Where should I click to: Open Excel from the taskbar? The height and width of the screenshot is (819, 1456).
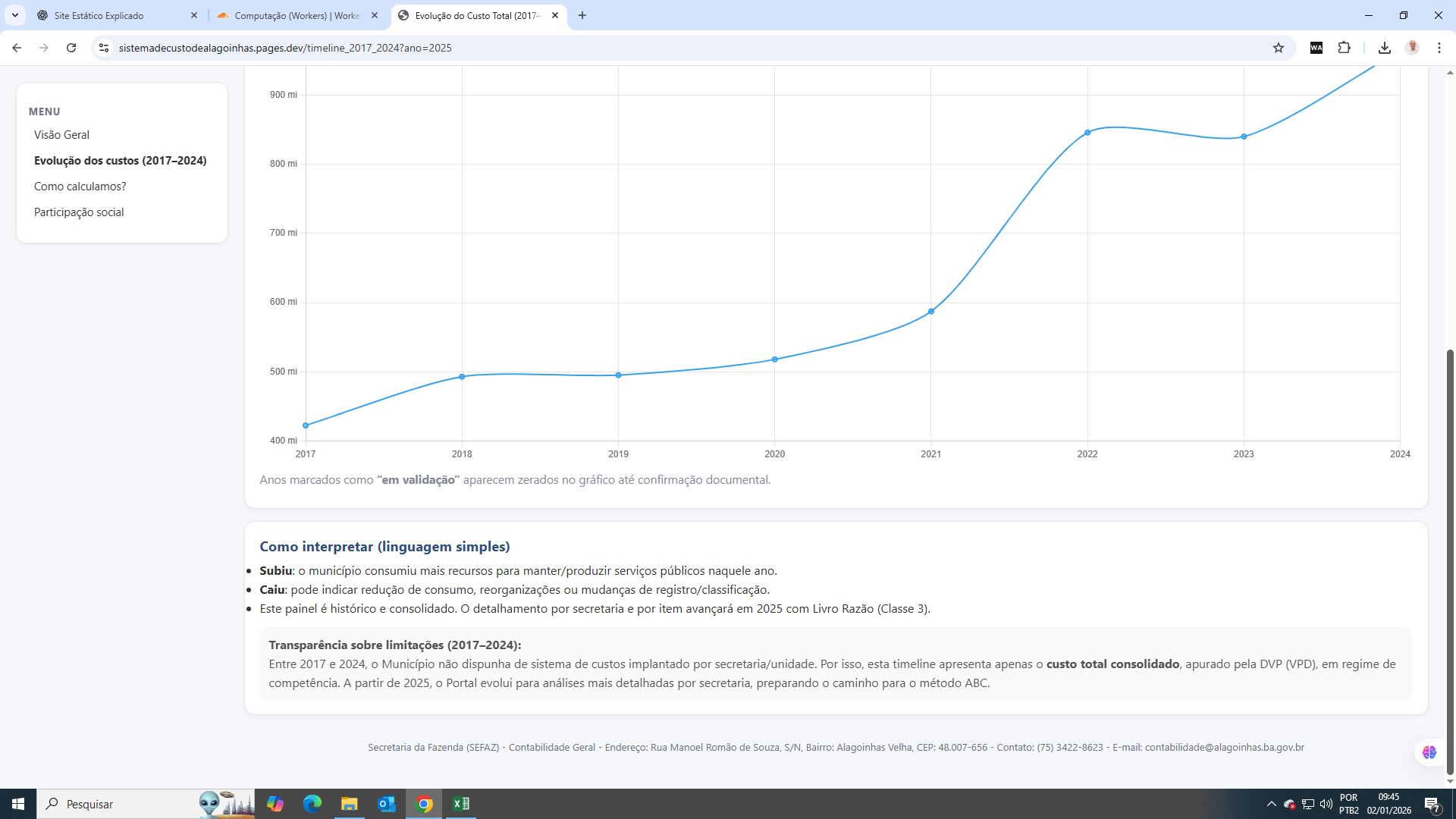point(460,804)
